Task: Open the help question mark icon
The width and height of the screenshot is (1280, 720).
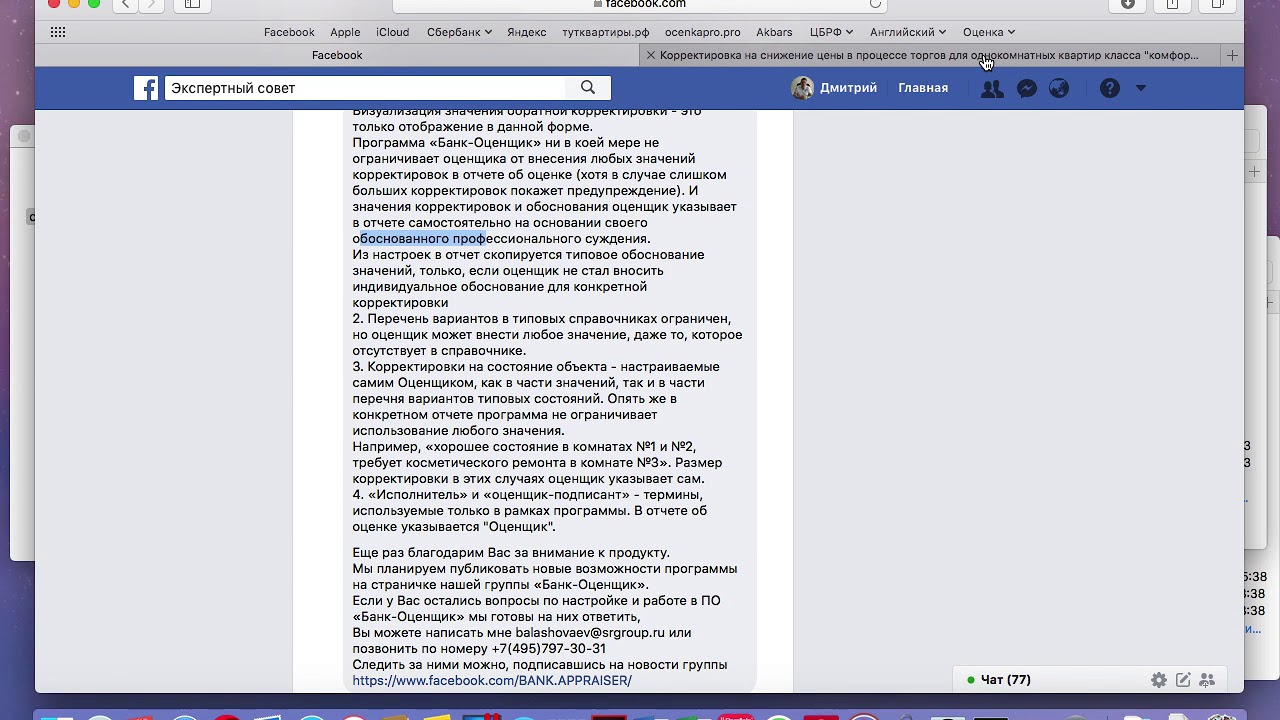Action: (1110, 89)
